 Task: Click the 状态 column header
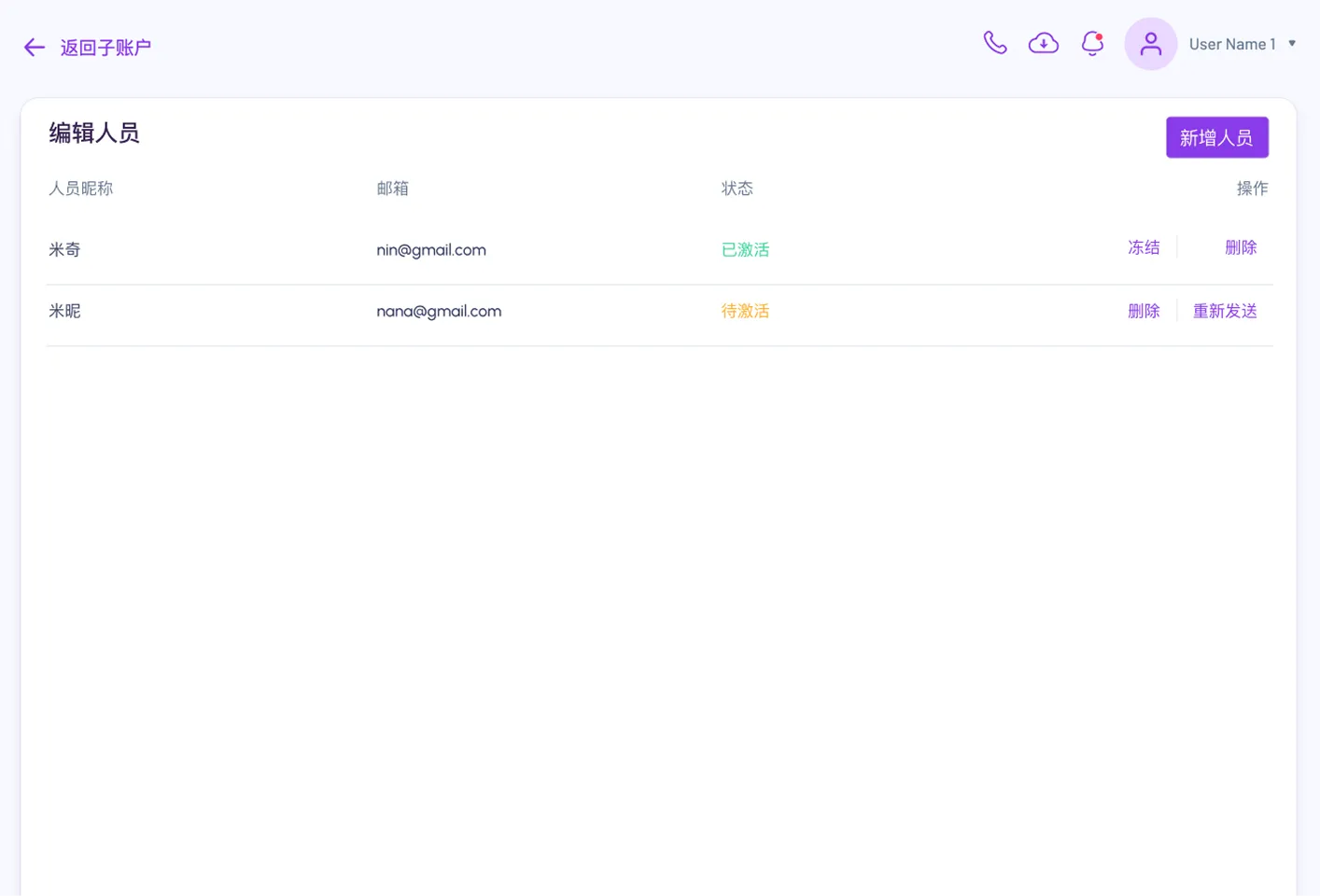tap(737, 189)
